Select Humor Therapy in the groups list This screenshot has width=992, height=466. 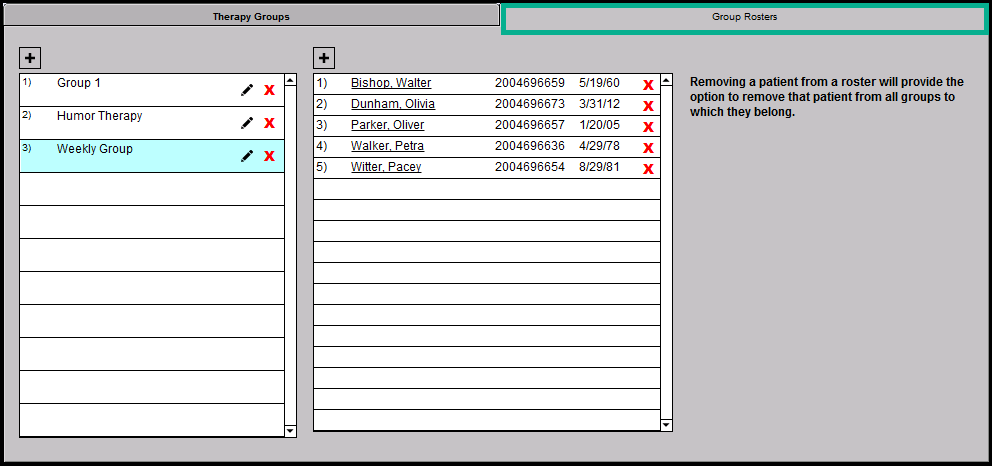99,116
